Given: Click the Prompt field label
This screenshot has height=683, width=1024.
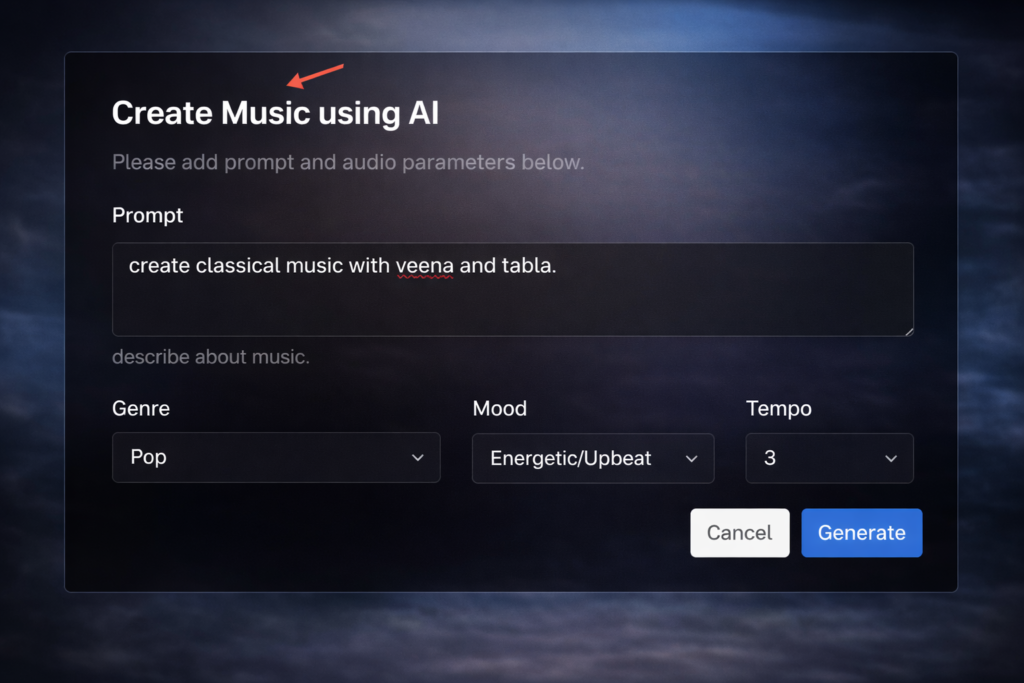Looking at the screenshot, I should click(x=147, y=215).
